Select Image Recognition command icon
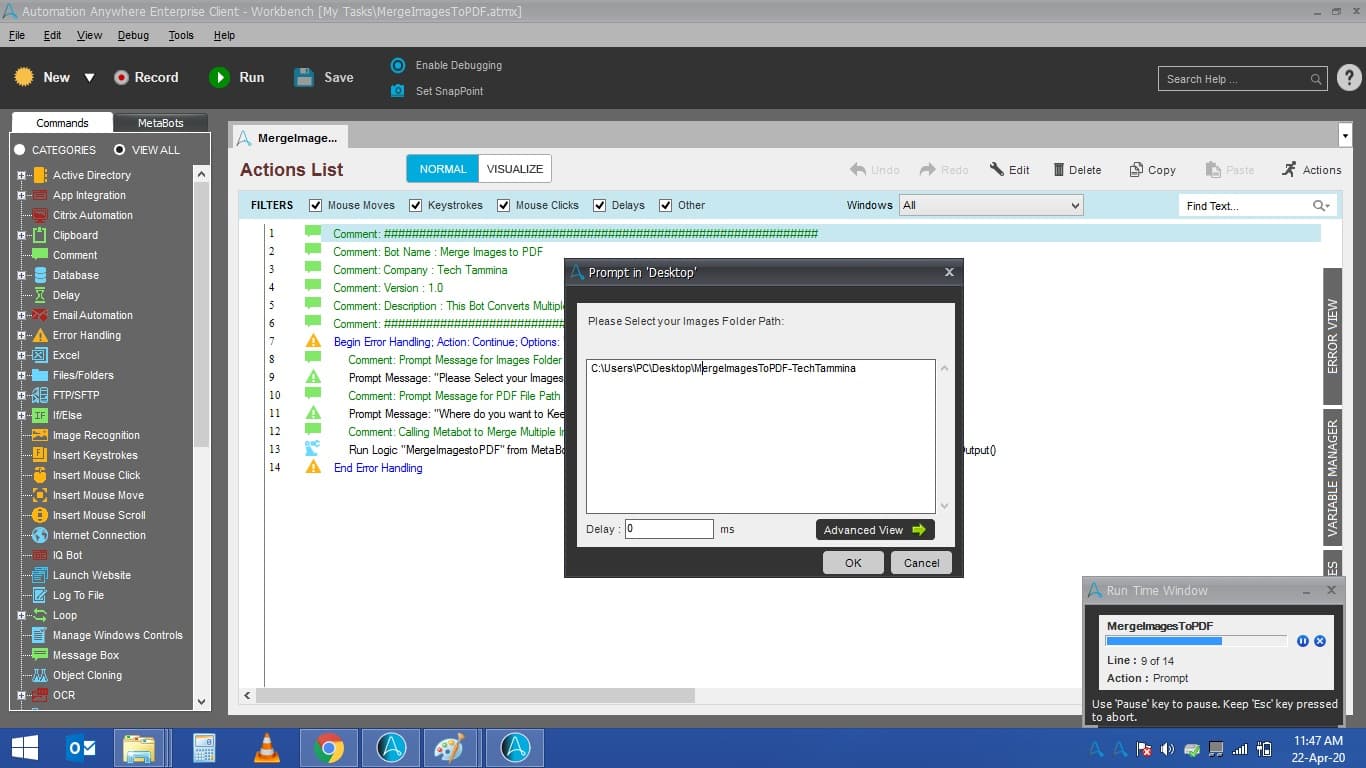 click(40, 435)
